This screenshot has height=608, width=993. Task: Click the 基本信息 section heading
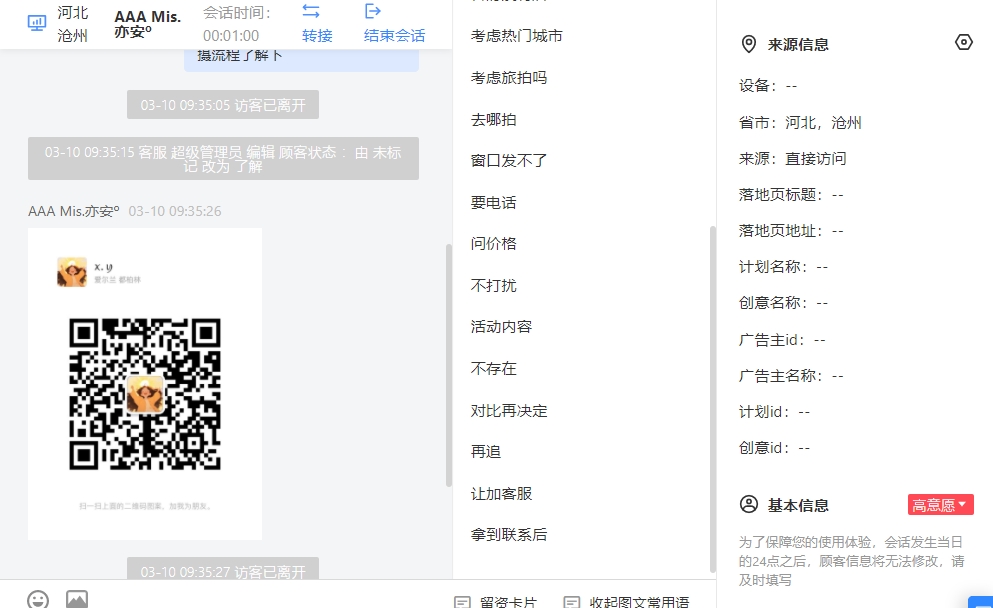(x=798, y=505)
